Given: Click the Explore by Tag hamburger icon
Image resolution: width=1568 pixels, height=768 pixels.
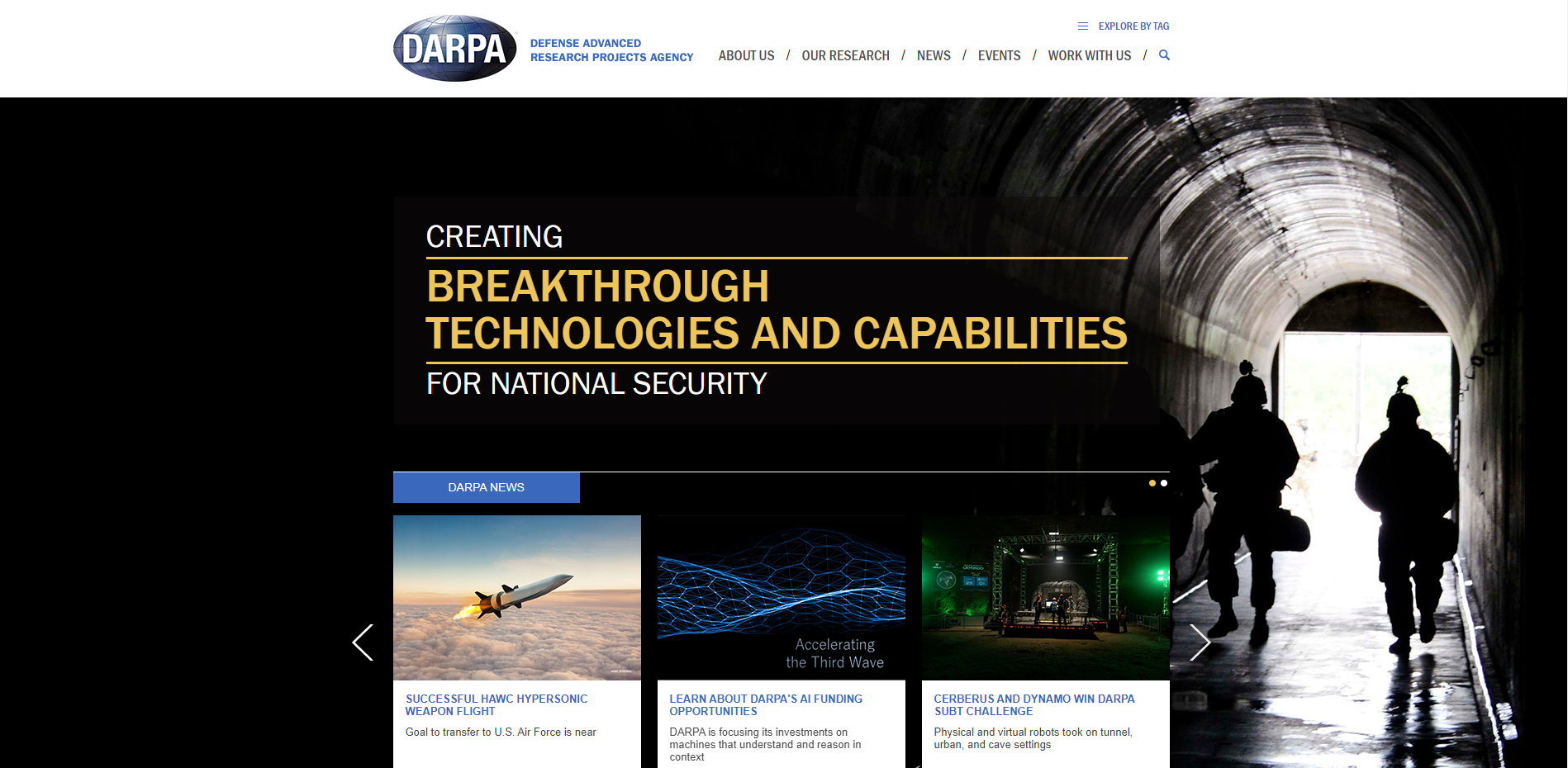Looking at the screenshot, I should pyautogui.click(x=1083, y=26).
